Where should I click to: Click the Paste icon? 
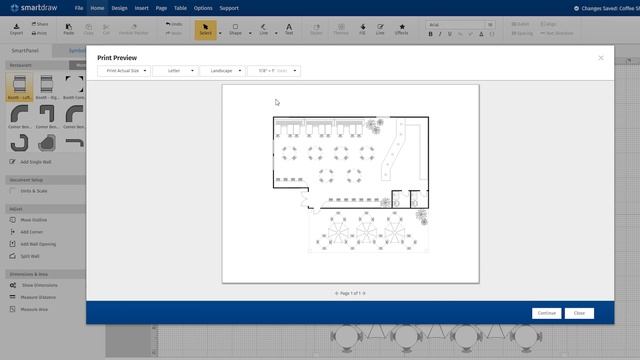pyautogui.click(x=69, y=29)
